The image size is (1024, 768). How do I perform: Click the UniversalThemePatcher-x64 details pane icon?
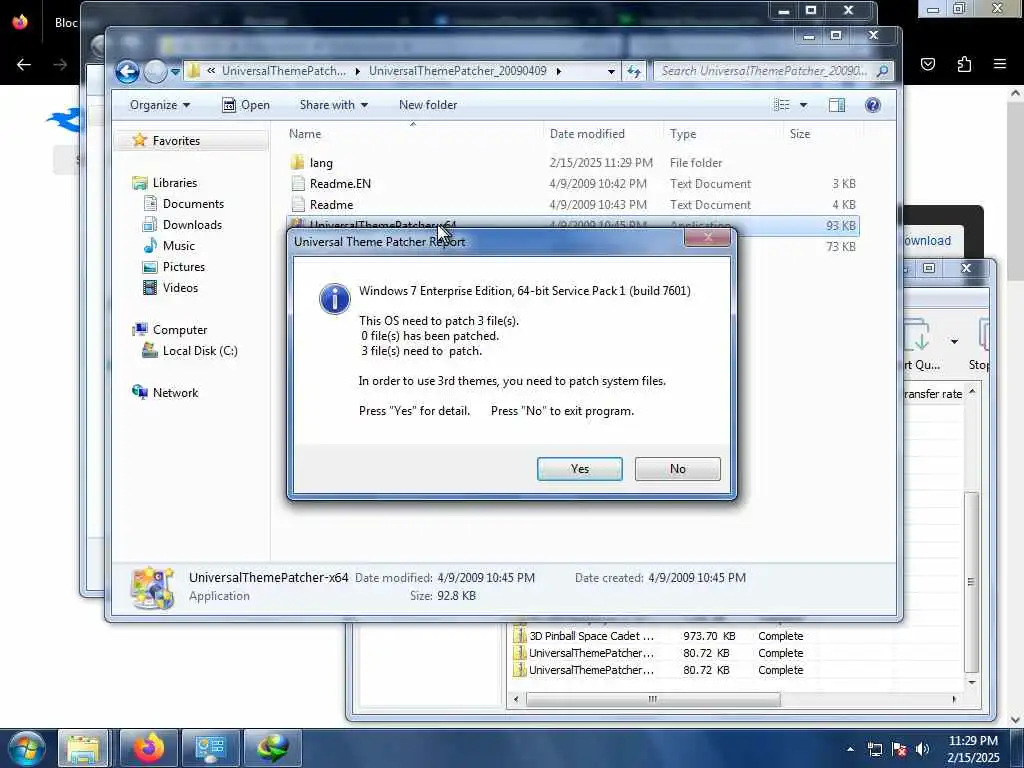[153, 588]
